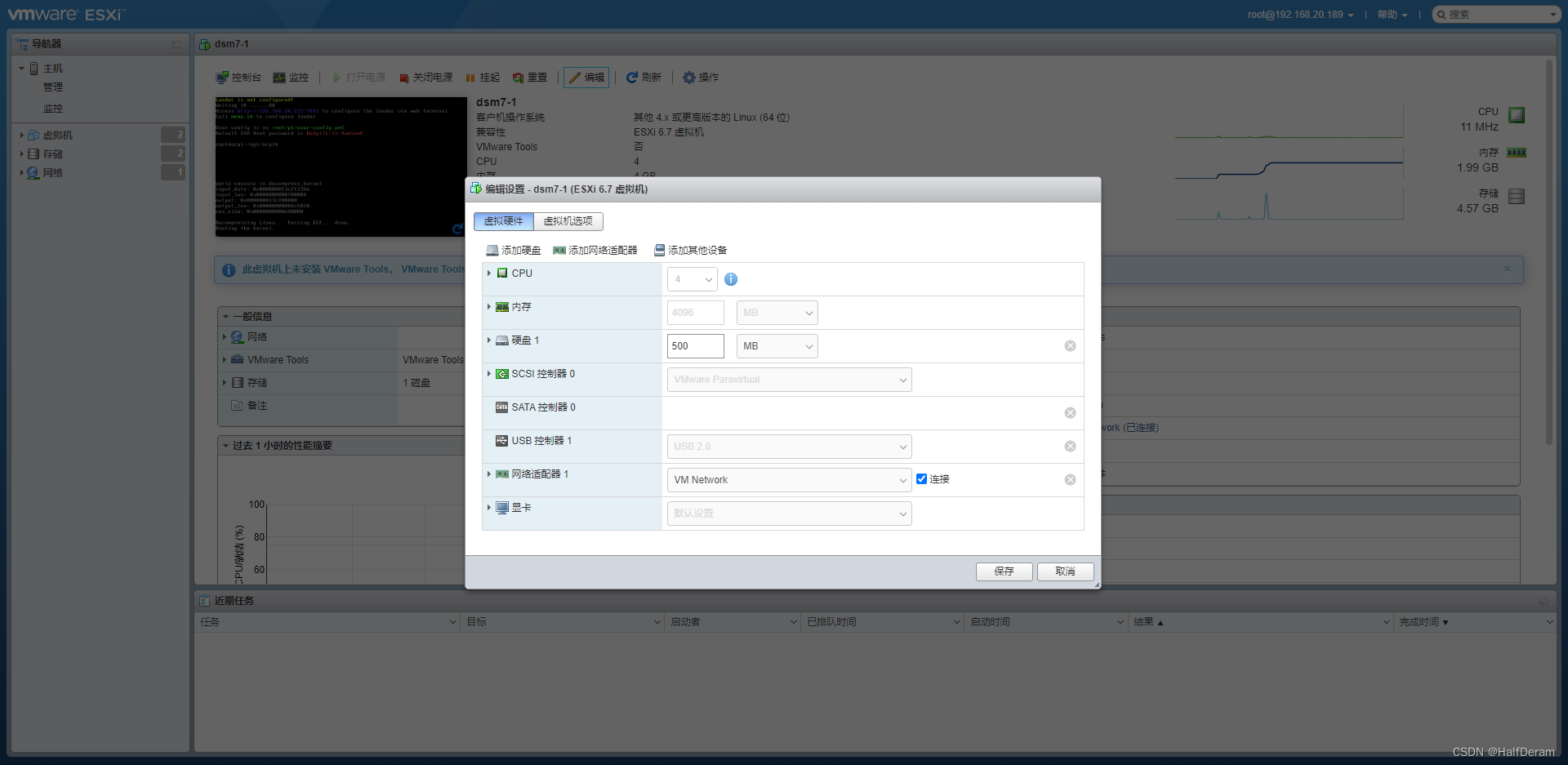Expand the network adapter 1 row
This screenshot has height=765, width=1568.
click(x=489, y=474)
